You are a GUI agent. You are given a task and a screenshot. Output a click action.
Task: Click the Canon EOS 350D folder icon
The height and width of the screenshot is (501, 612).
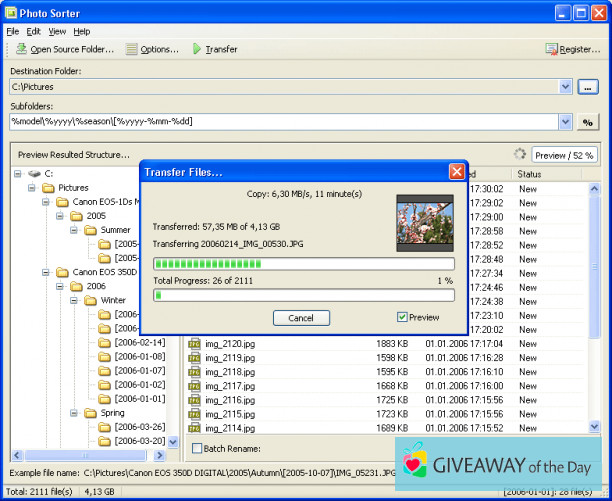(63, 272)
